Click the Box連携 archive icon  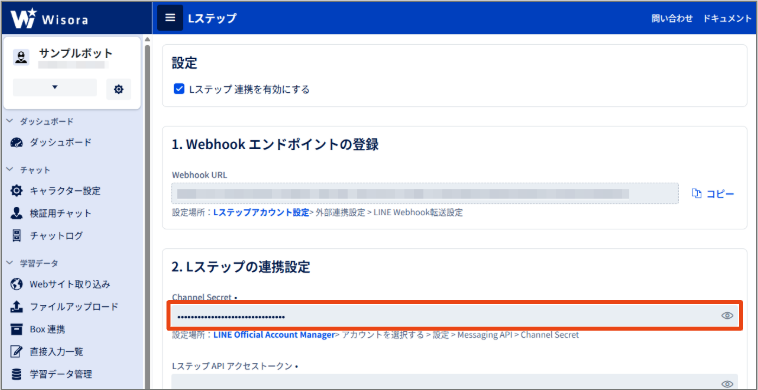[x=16, y=329]
